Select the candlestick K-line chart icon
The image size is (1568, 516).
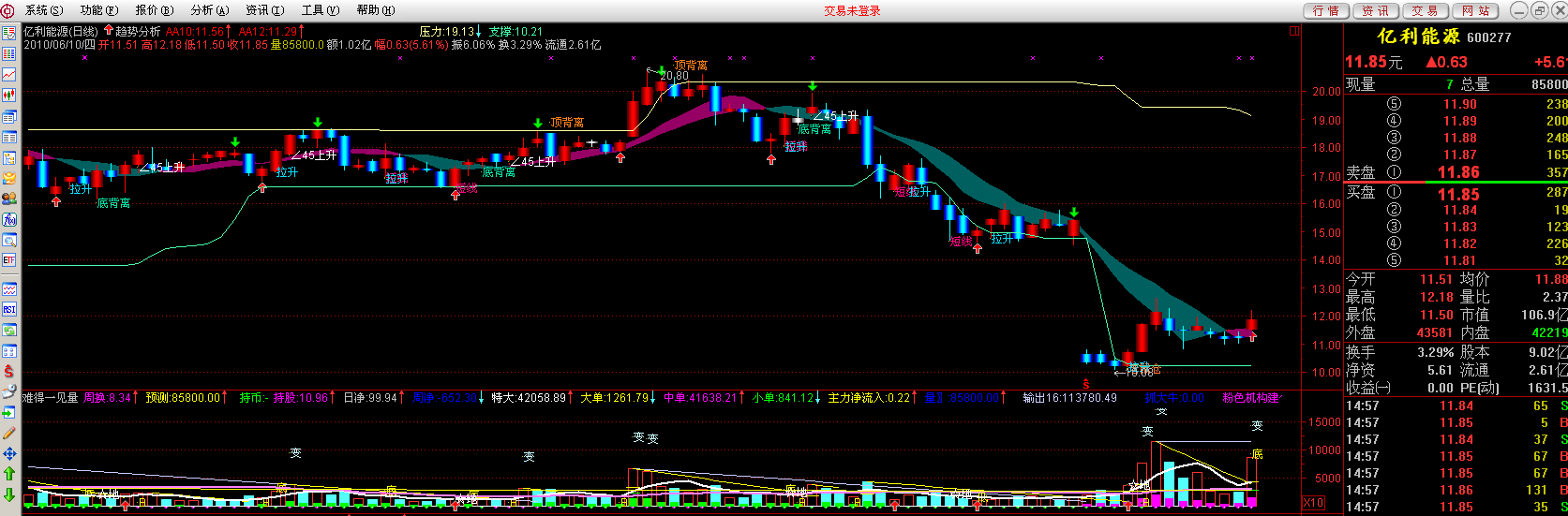[8, 96]
